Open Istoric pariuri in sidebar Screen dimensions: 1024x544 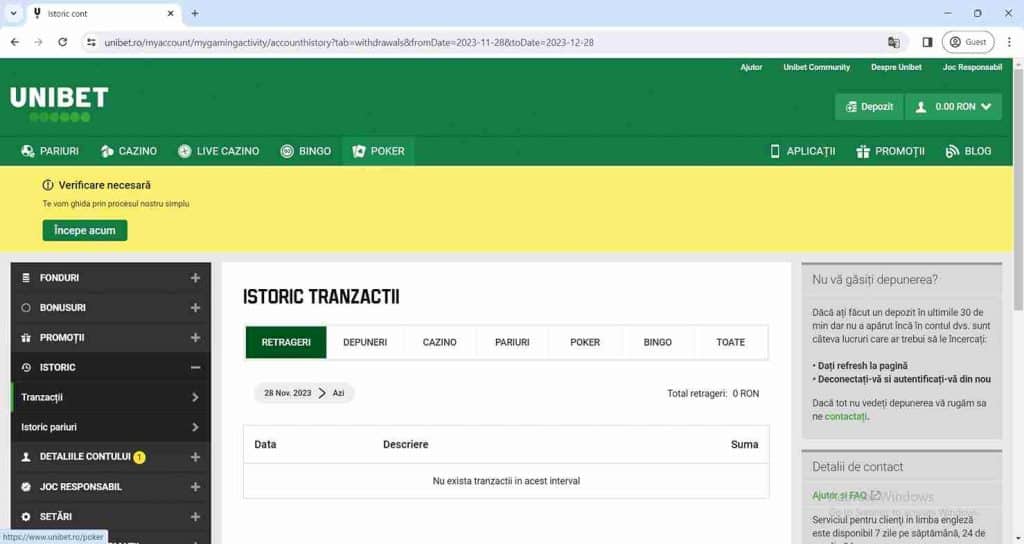(x=110, y=427)
